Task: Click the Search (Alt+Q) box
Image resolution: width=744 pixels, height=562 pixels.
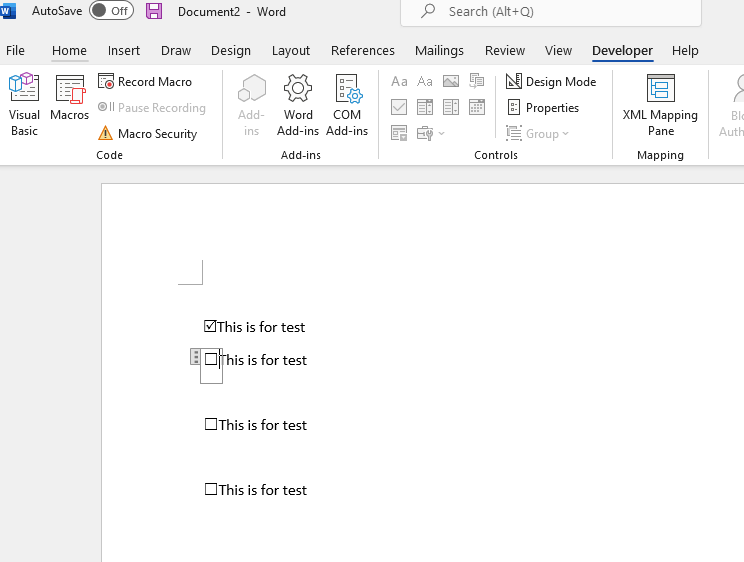Action: point(551,11)
